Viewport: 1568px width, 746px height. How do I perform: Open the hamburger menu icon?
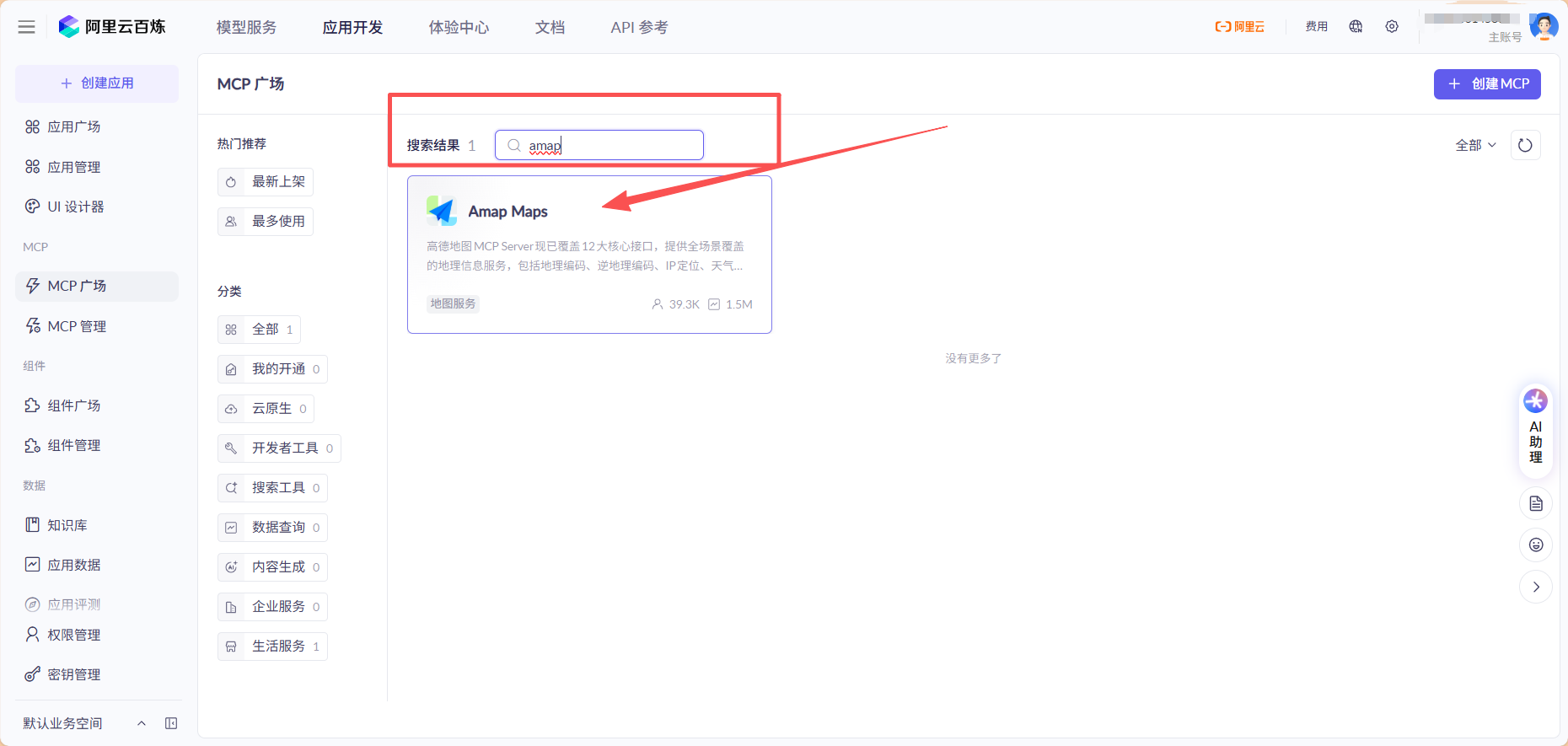coord(27,27)
